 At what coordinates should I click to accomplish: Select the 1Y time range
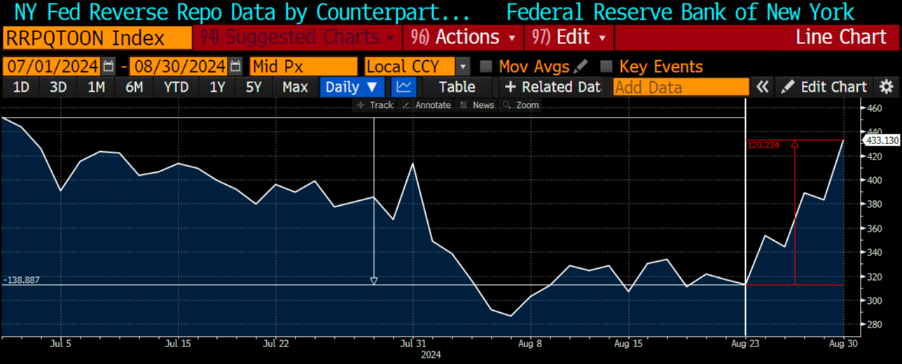pyautogui.click(x=217, y=87)
